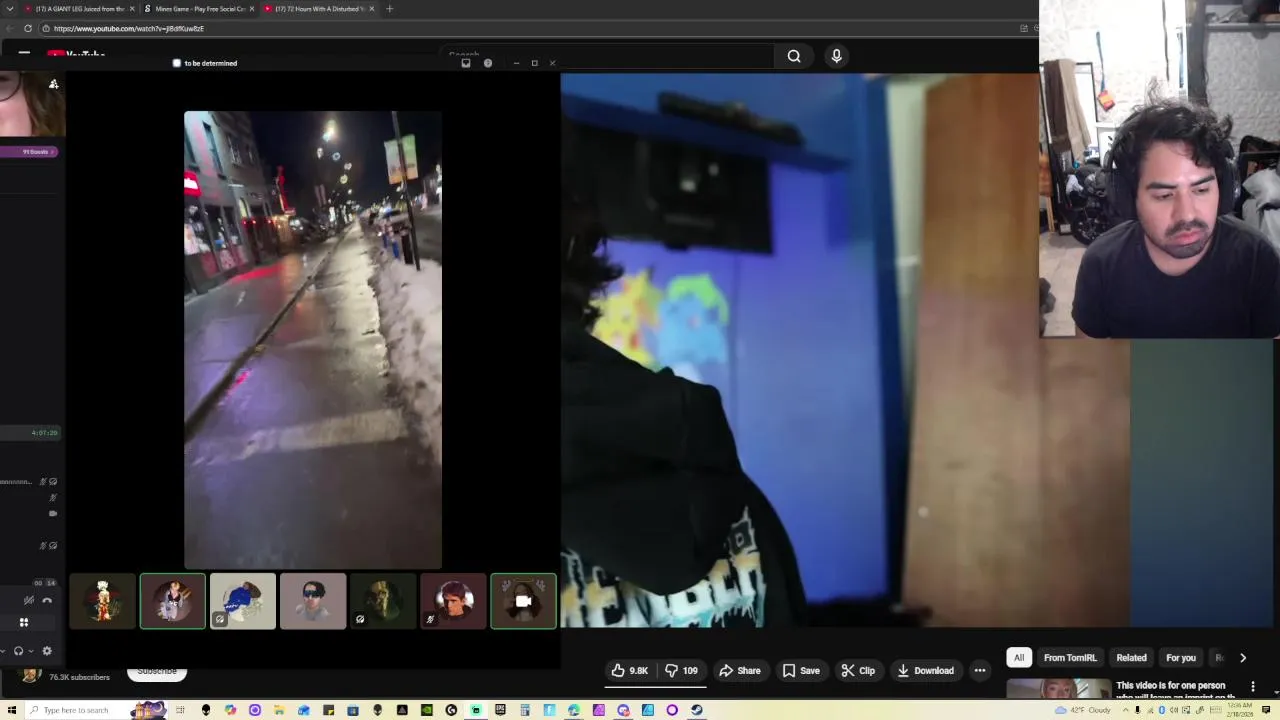Open the YouTube hamburger guide menu
The width and height of the screenshot is (1280, 720).
coord(24,56)
